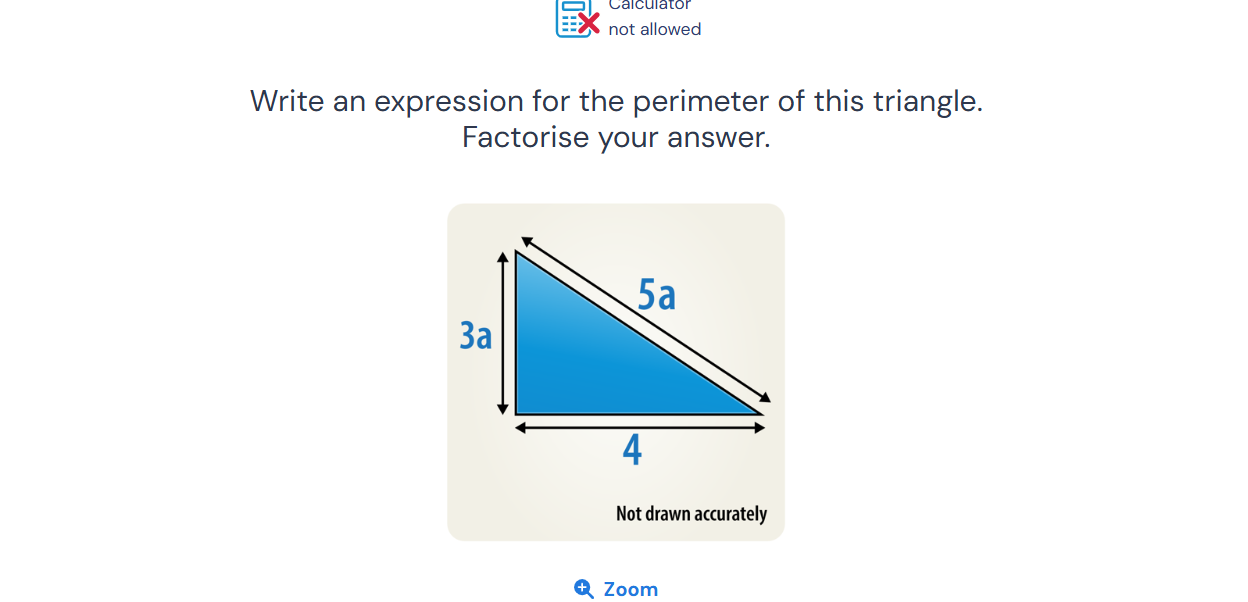The height and width of the screenshot is (602, 1248).
Task: Click the 'Factorise your answer' instruction line
Action: tap(616, 137)
